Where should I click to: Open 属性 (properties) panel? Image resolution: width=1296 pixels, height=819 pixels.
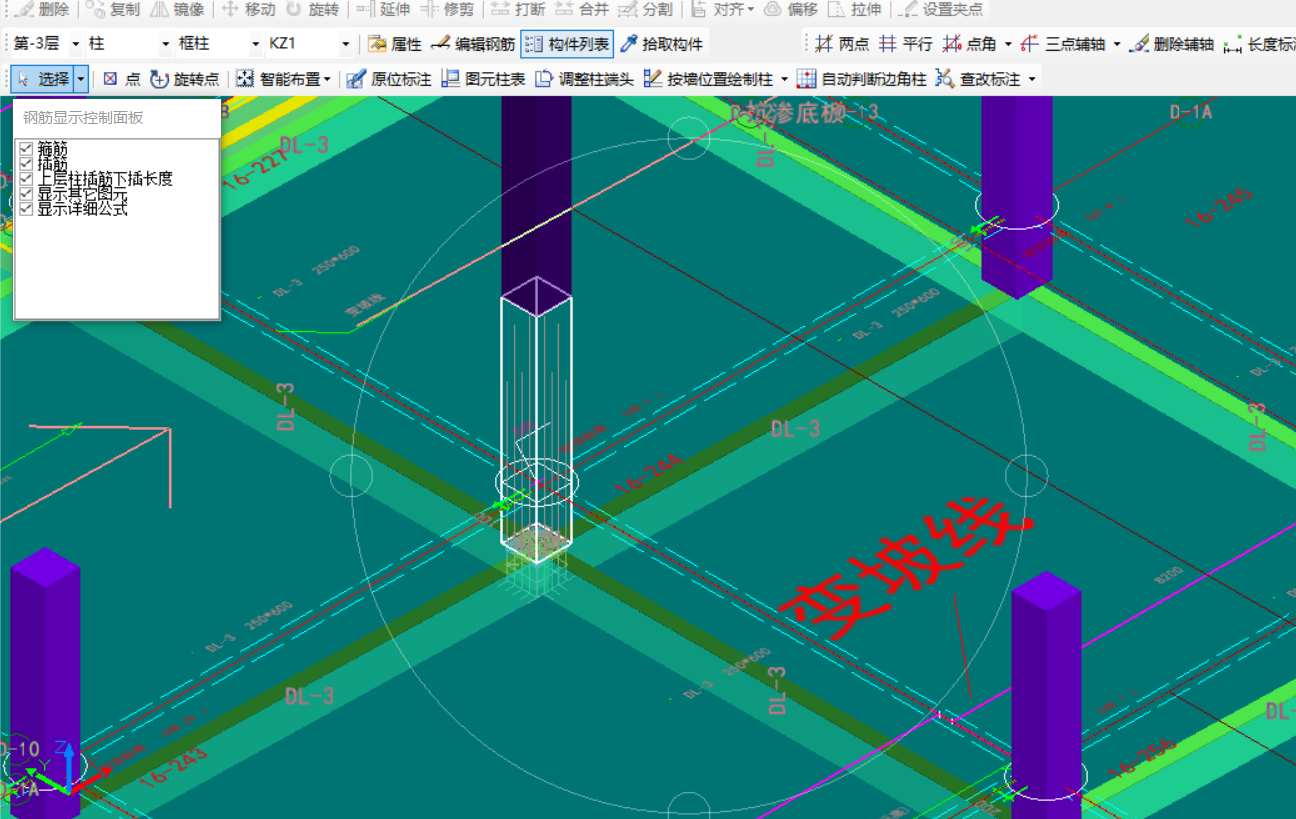pyautogui.click(x=395, y=44)
